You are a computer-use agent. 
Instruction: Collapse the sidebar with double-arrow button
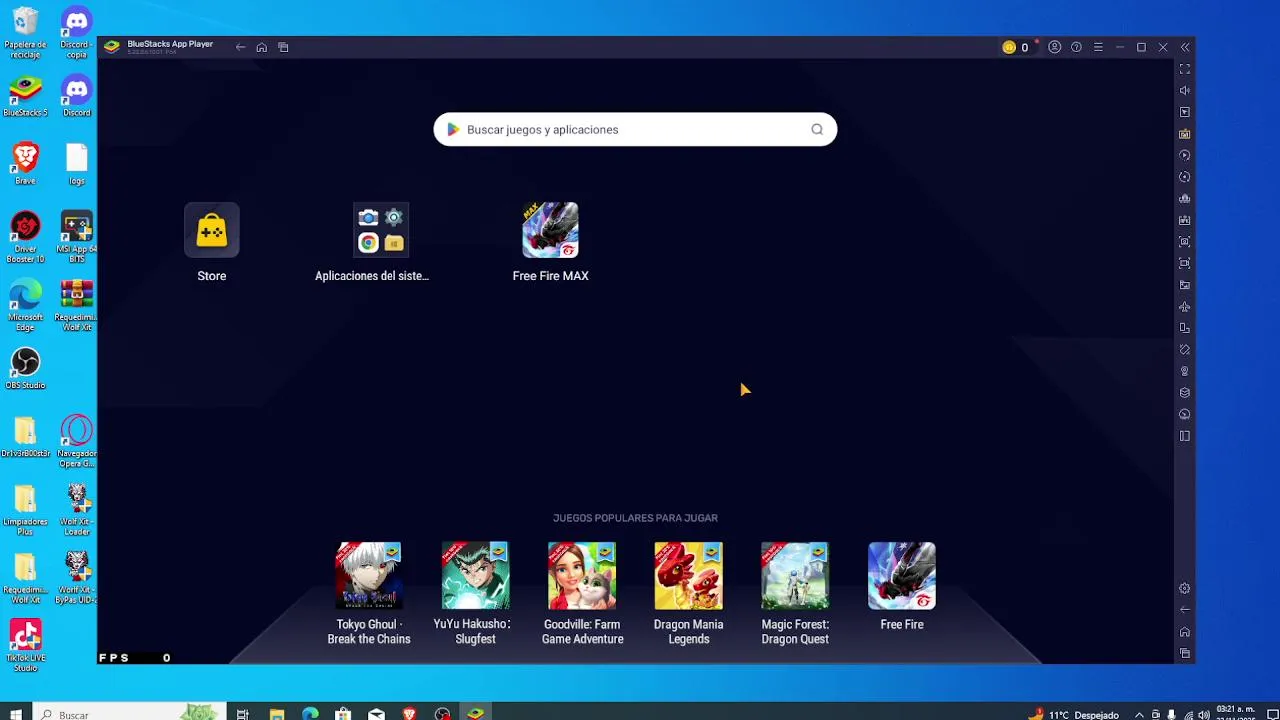(x=1185, y=47)
